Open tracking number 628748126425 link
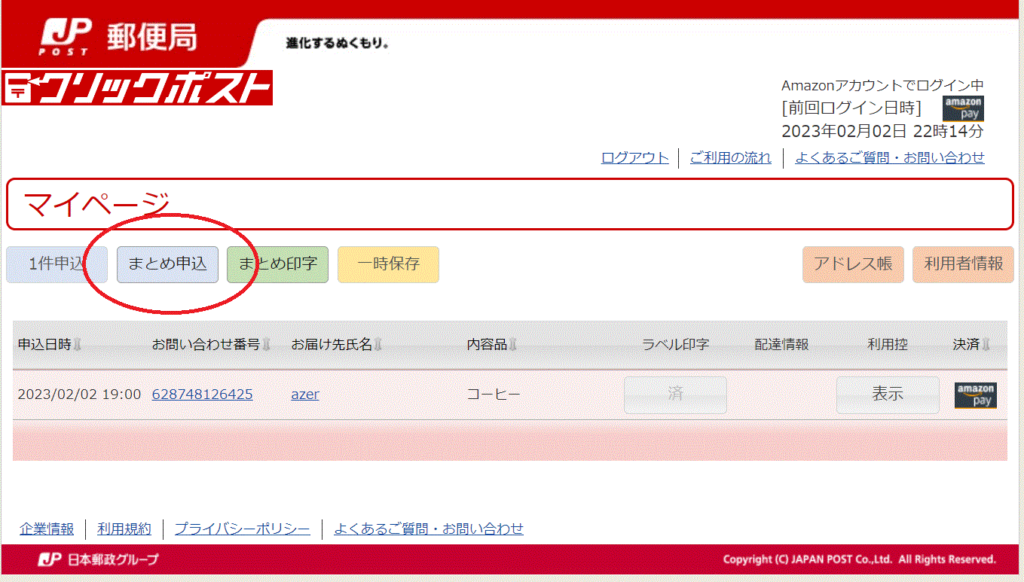 [202, 395]
